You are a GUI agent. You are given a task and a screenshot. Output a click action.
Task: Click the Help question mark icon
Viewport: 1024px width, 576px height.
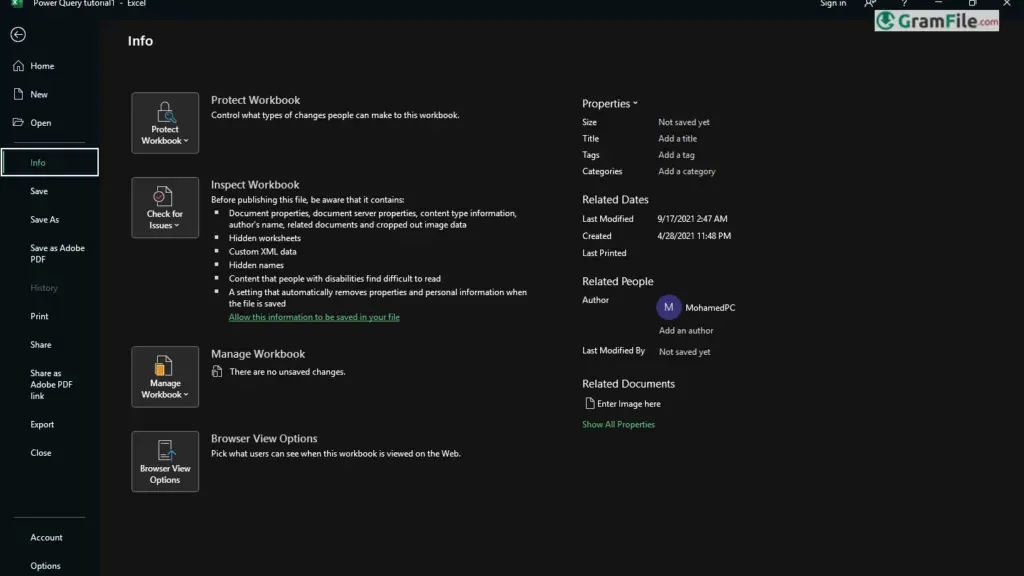904,4
